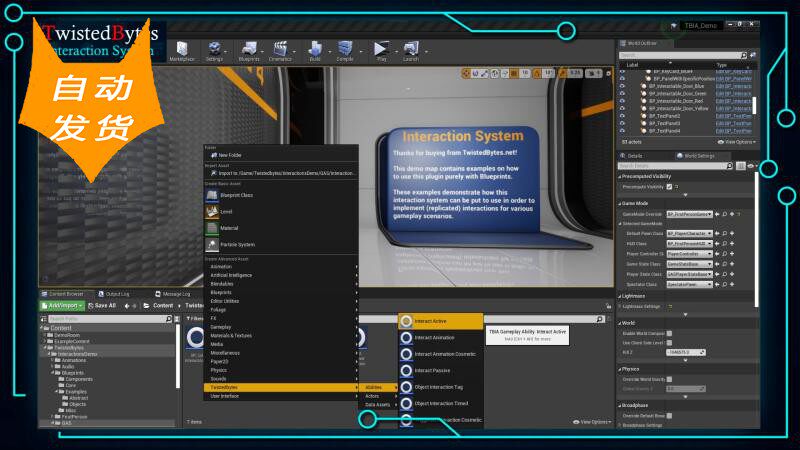The image size is (800, 450).
Task: Choose New Folder in context menu
Action: [x=281, y=155]
